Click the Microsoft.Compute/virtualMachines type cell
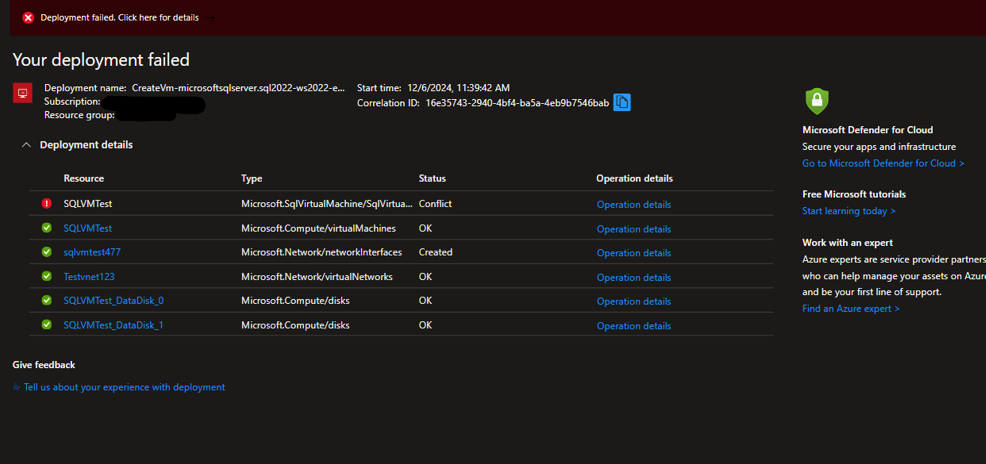 coord(319,228)
